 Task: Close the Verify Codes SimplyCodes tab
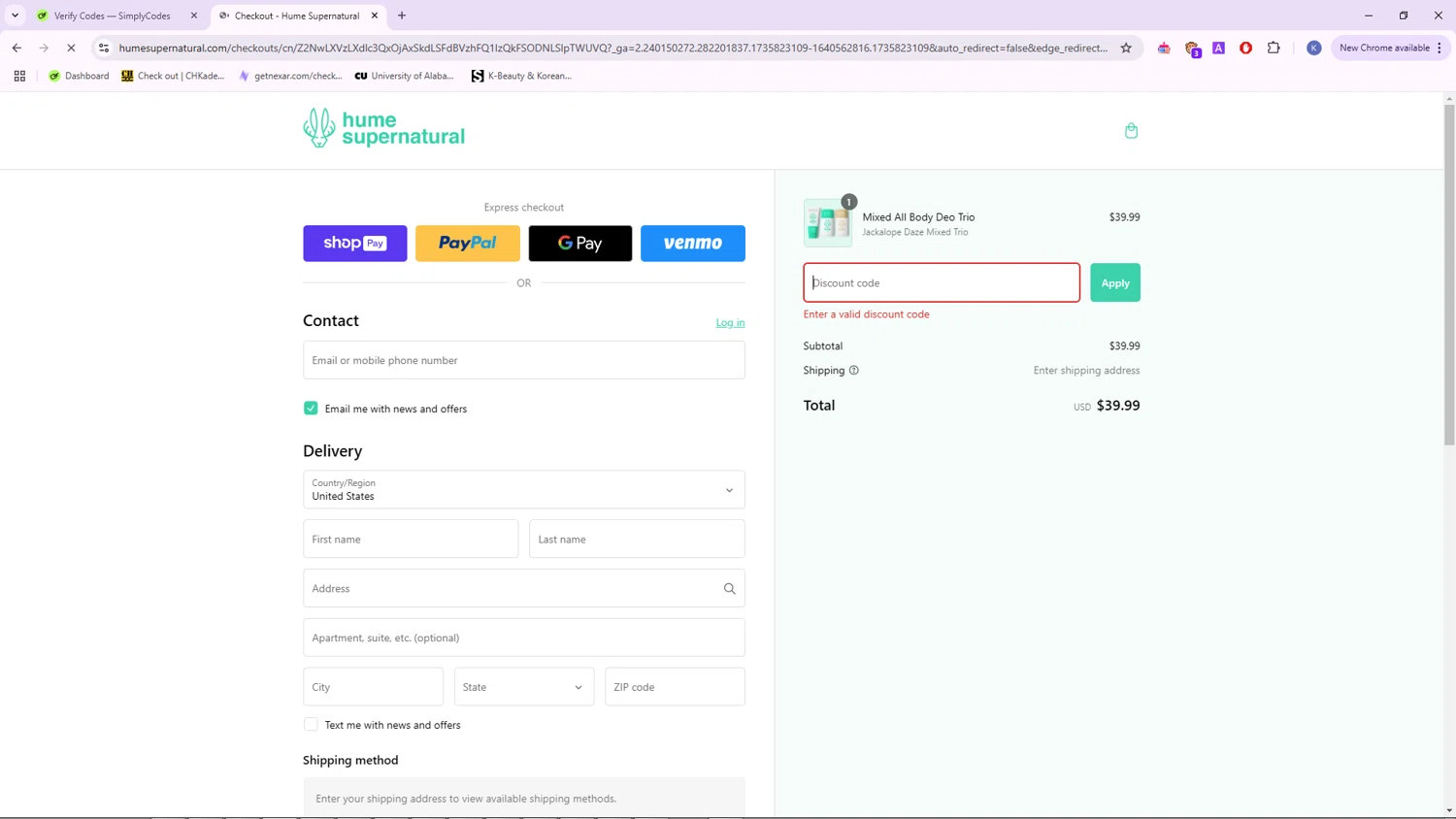pyautogui.click(x=194, y=16)
